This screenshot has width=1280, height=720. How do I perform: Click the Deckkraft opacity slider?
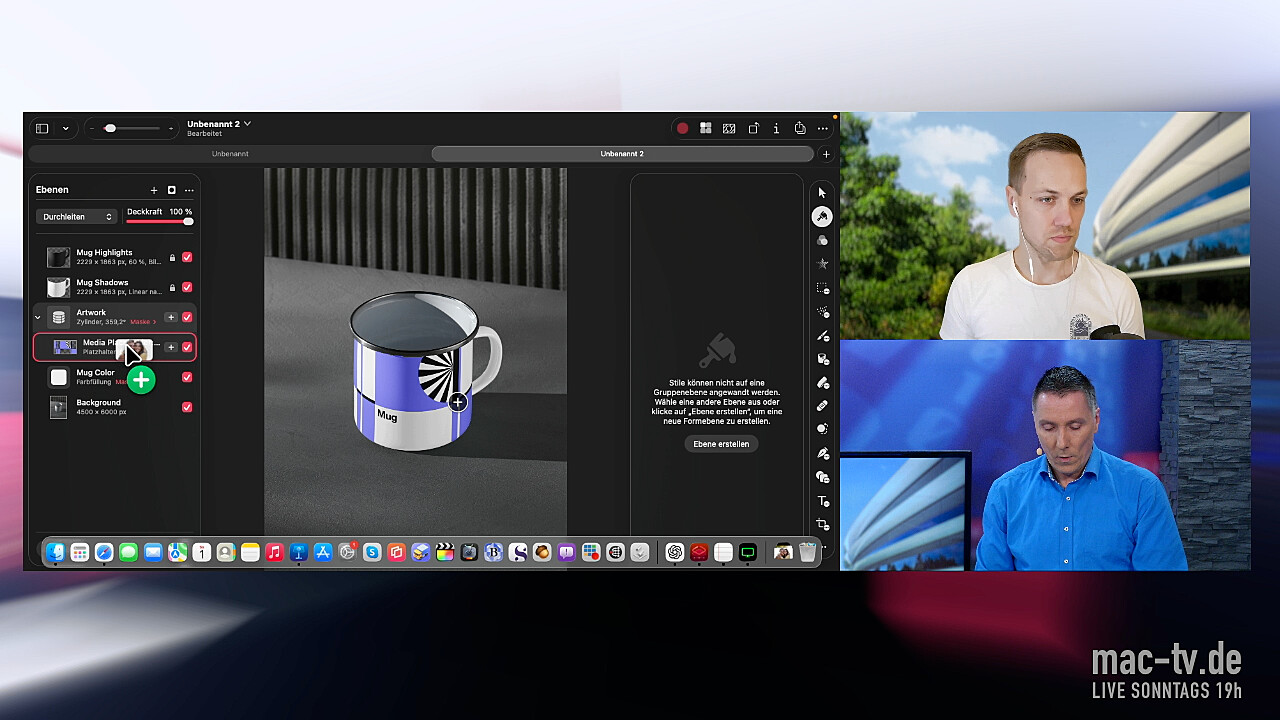click(159, 222)
